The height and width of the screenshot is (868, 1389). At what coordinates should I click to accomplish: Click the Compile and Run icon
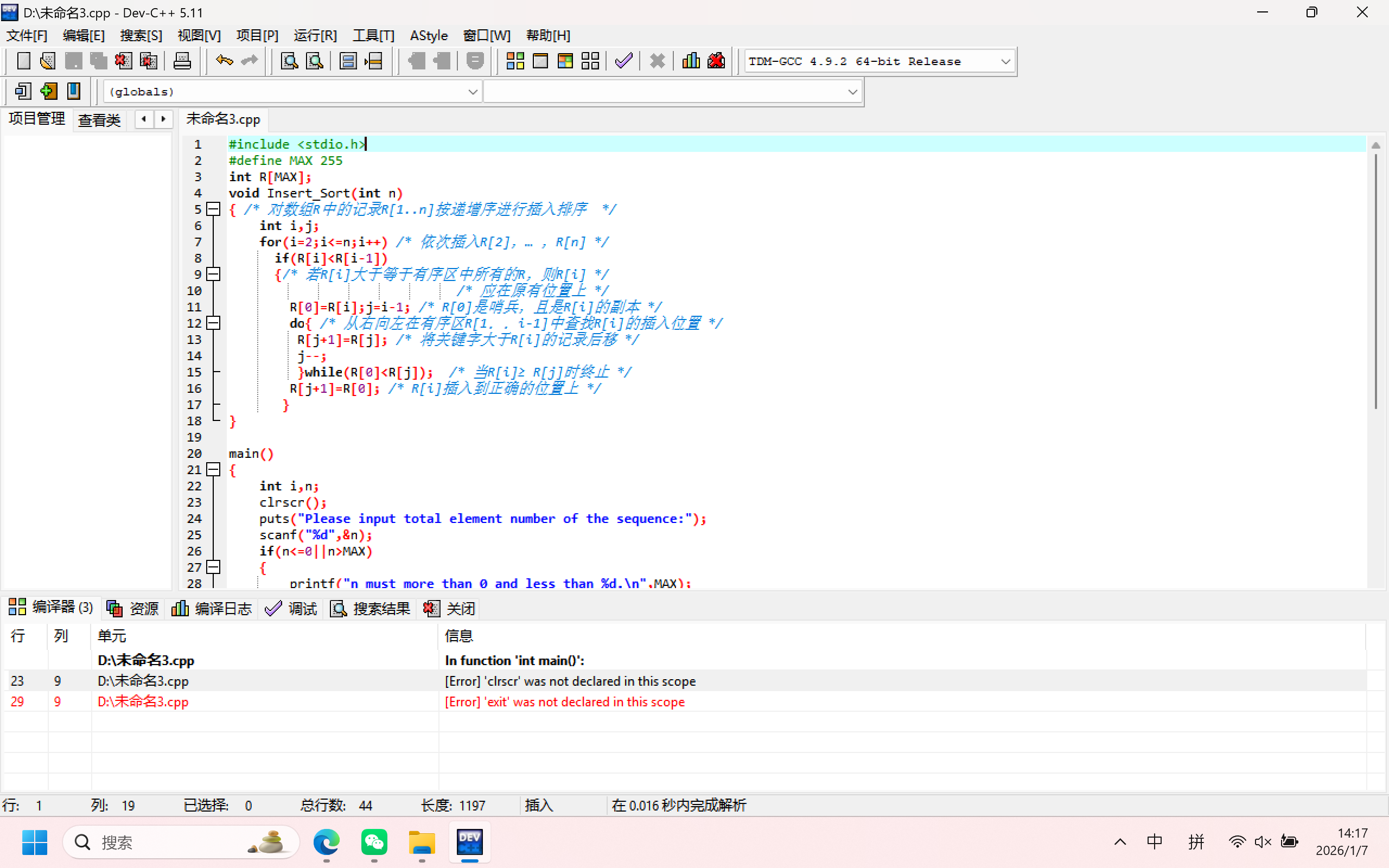click(x=565, y=61)
